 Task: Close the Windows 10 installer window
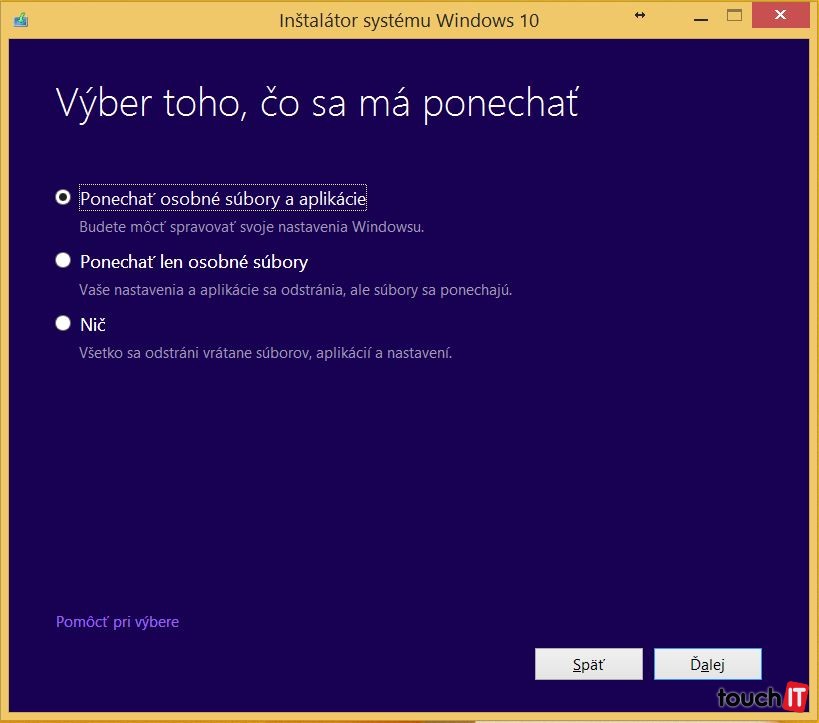click(x=786, y=16)
